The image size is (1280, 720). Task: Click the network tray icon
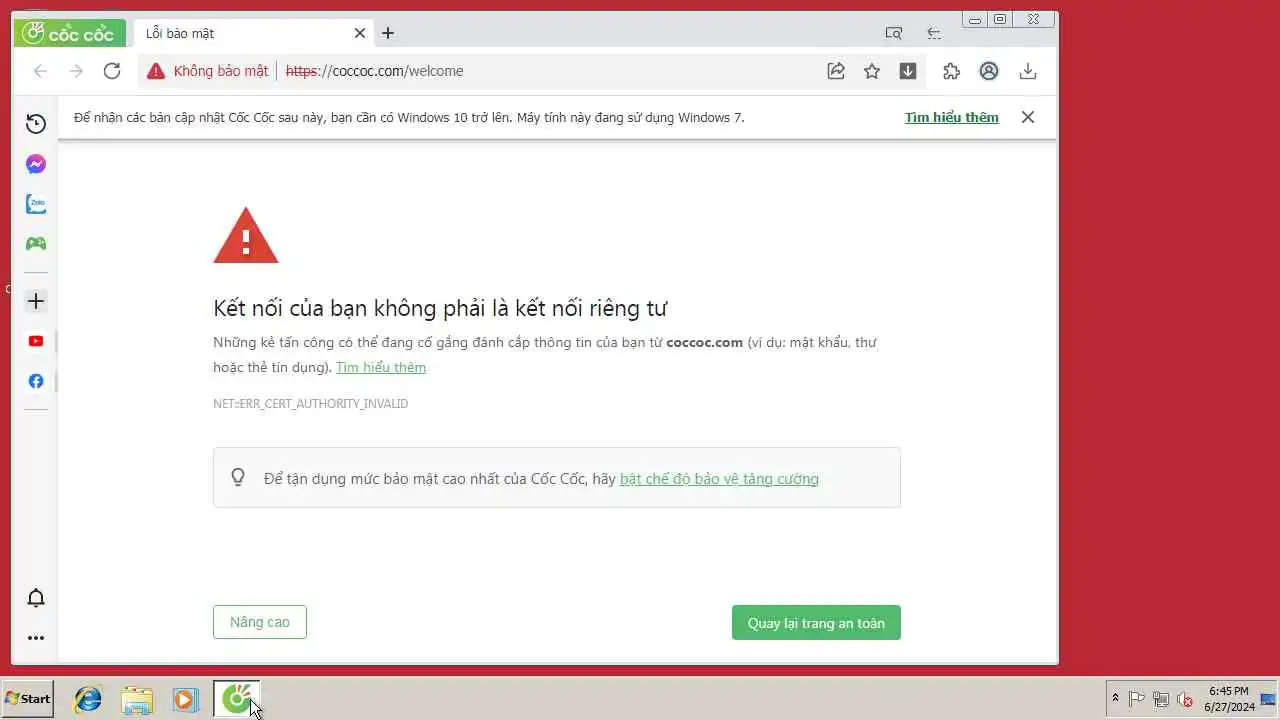[x=1161, y=699]
